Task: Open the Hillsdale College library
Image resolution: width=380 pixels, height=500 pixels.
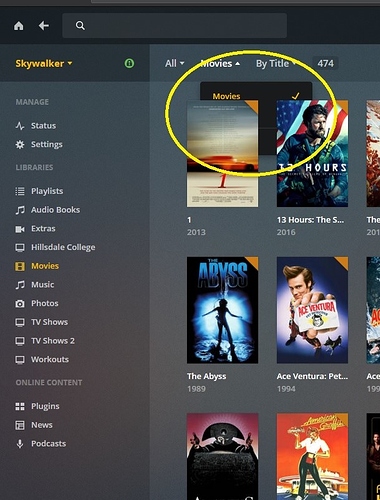Action: (x=63, y=247)
